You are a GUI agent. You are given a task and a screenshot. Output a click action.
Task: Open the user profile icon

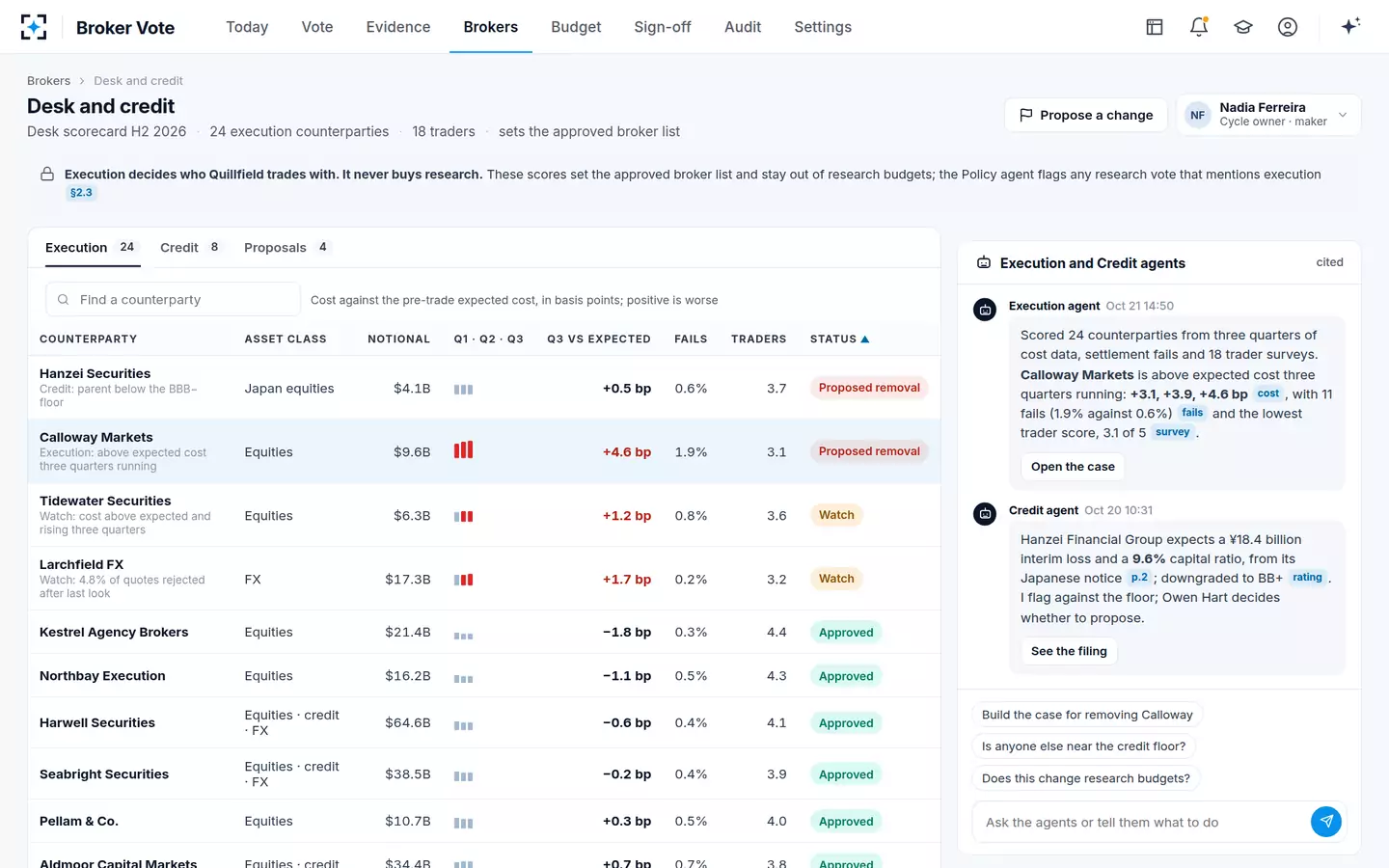coord(1288,27)
